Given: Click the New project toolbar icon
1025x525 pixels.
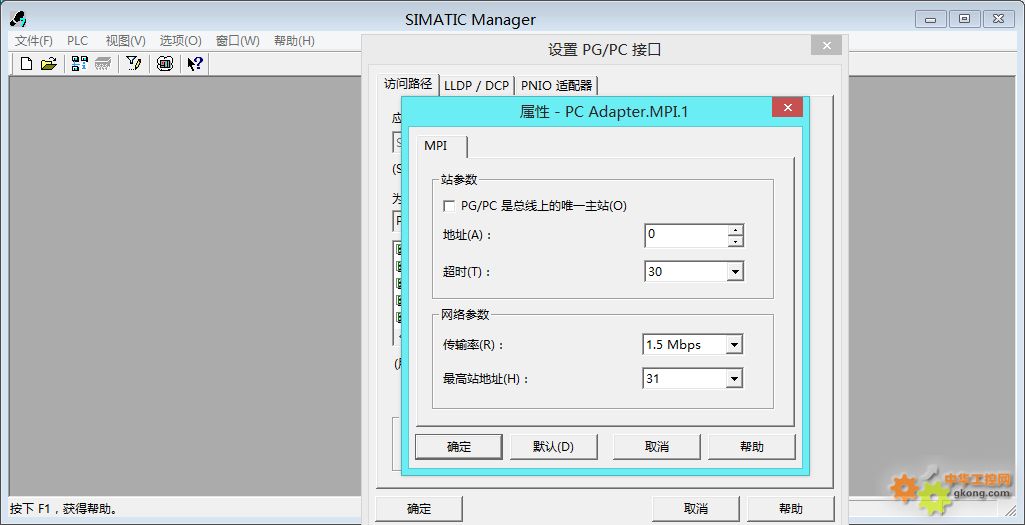Looking at the screenshot, I should tap(26, 63).
